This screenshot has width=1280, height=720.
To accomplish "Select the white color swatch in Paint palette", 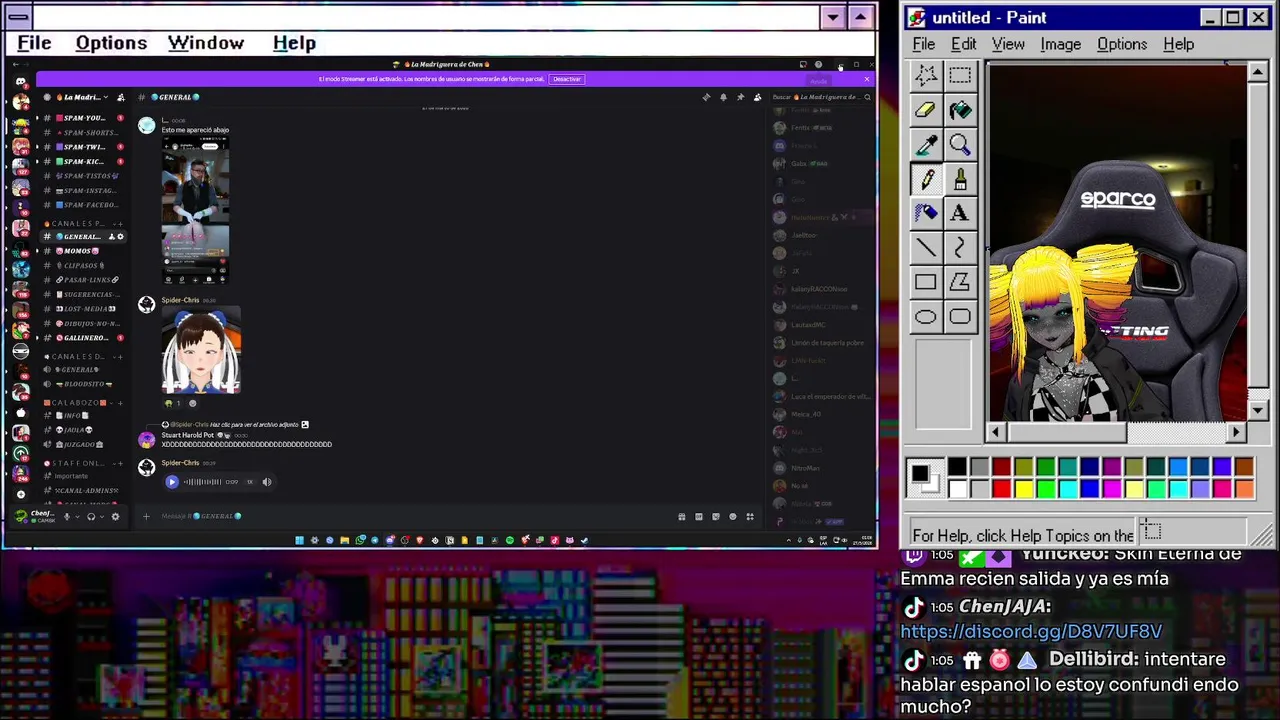I will point(957,489).
